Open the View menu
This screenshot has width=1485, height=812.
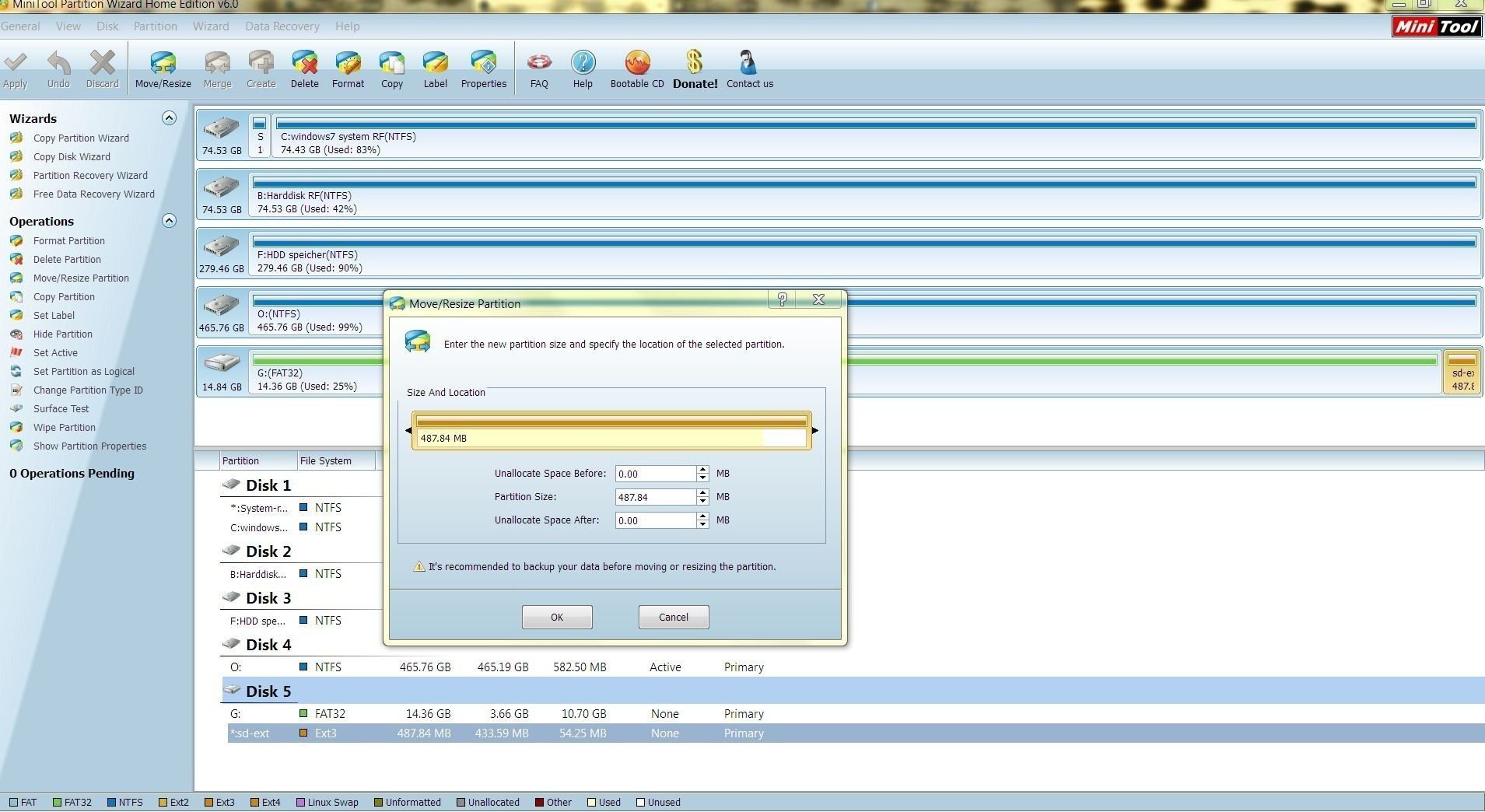[68, 26]
